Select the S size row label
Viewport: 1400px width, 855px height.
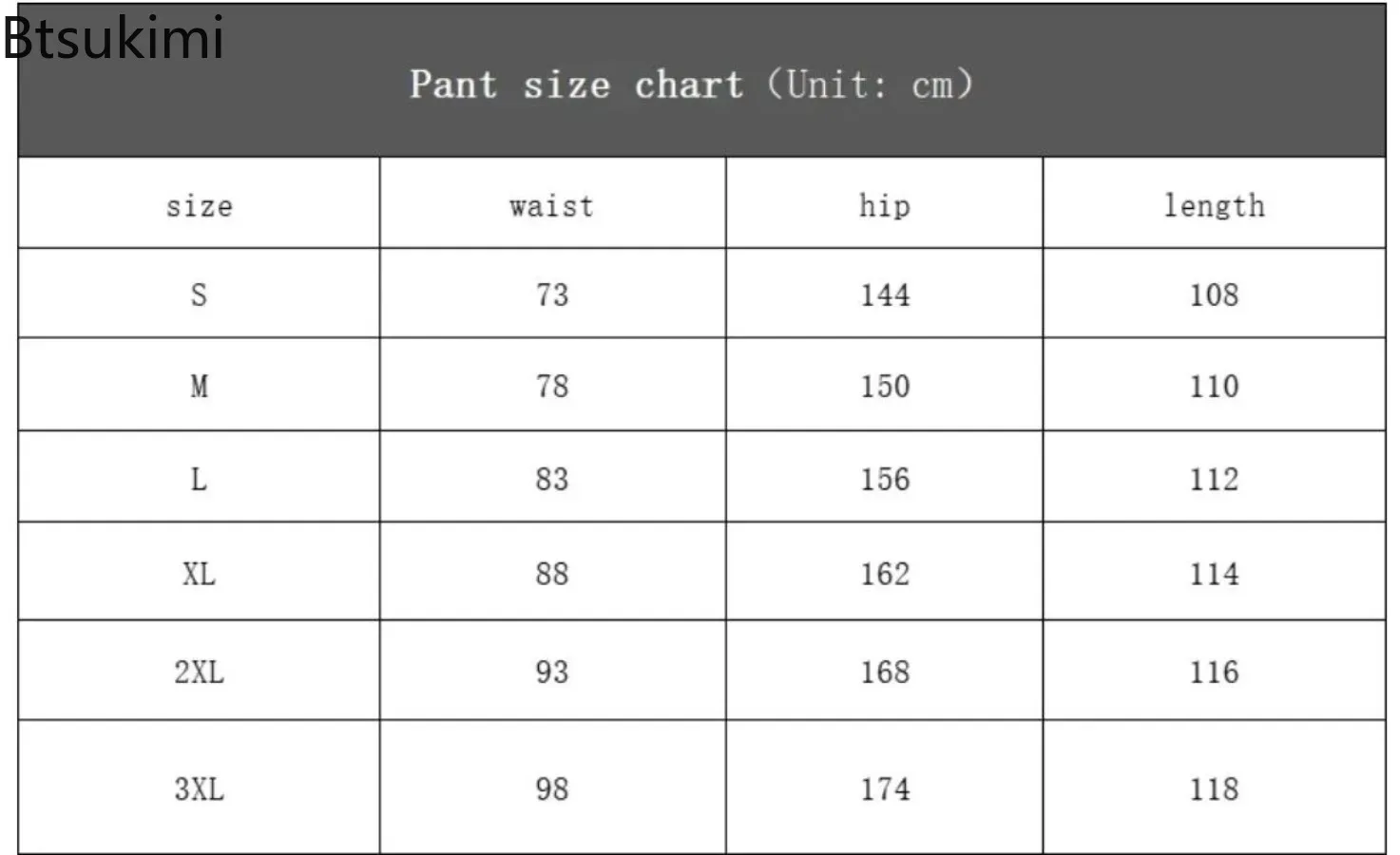click(199, 294)
